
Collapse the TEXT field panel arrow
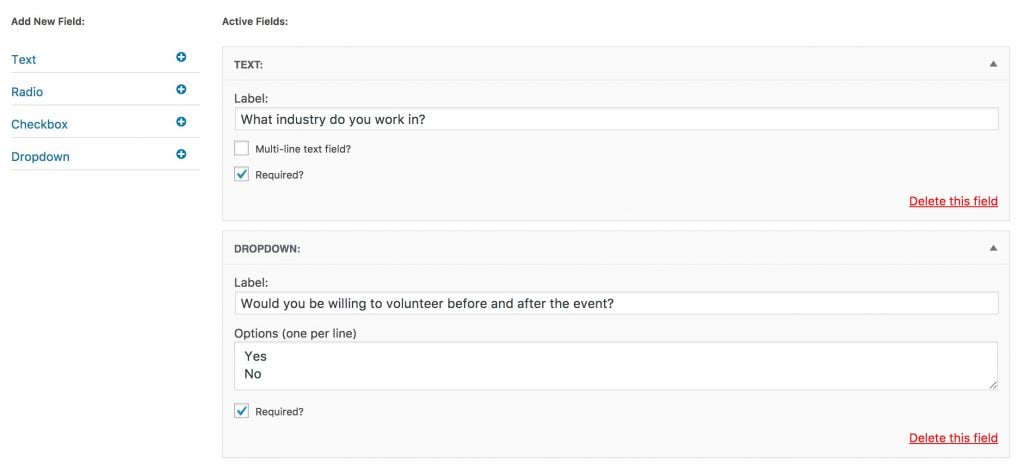pyautogui.click(x=993, y=64)
